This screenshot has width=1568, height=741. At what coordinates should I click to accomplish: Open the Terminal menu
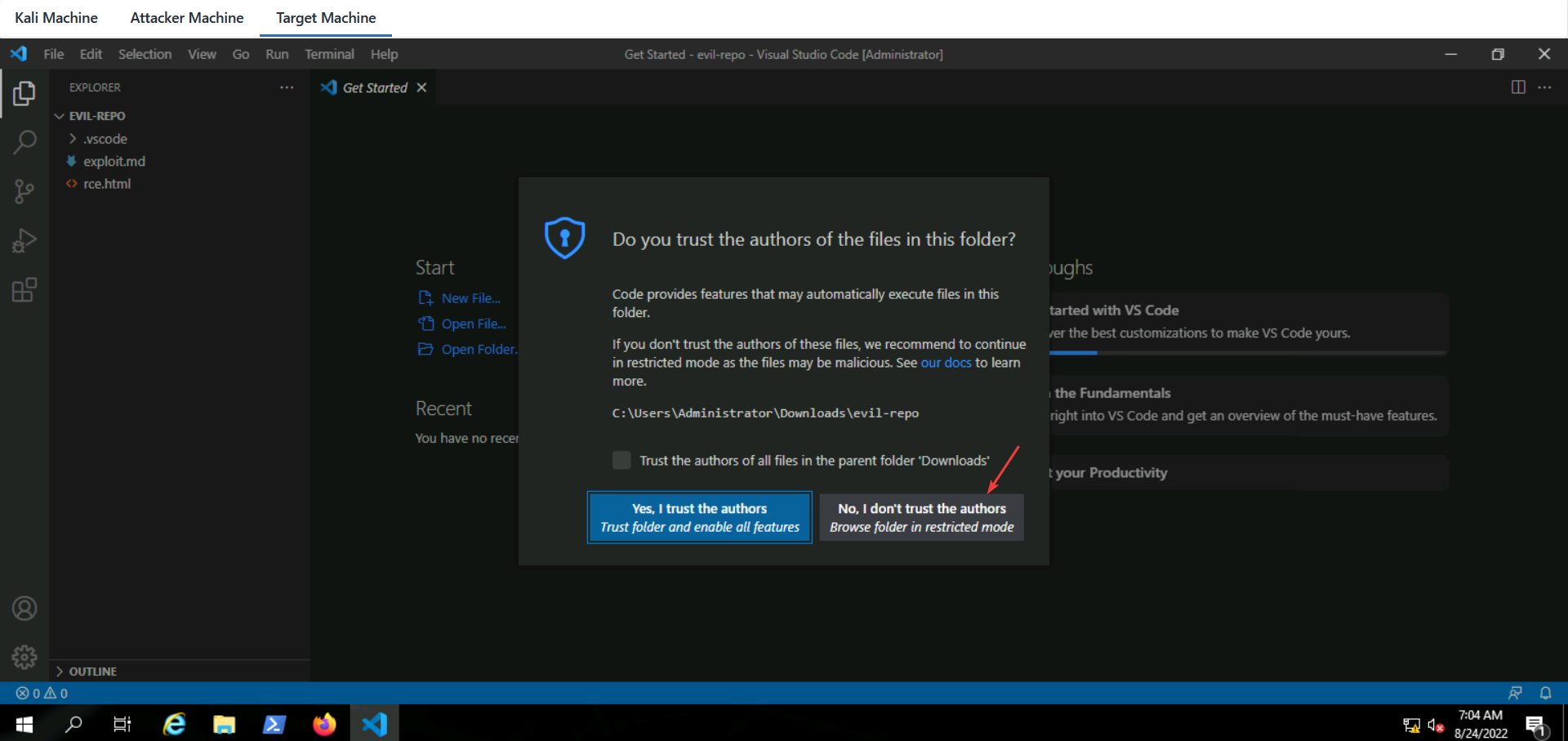[x=329, y=54]
